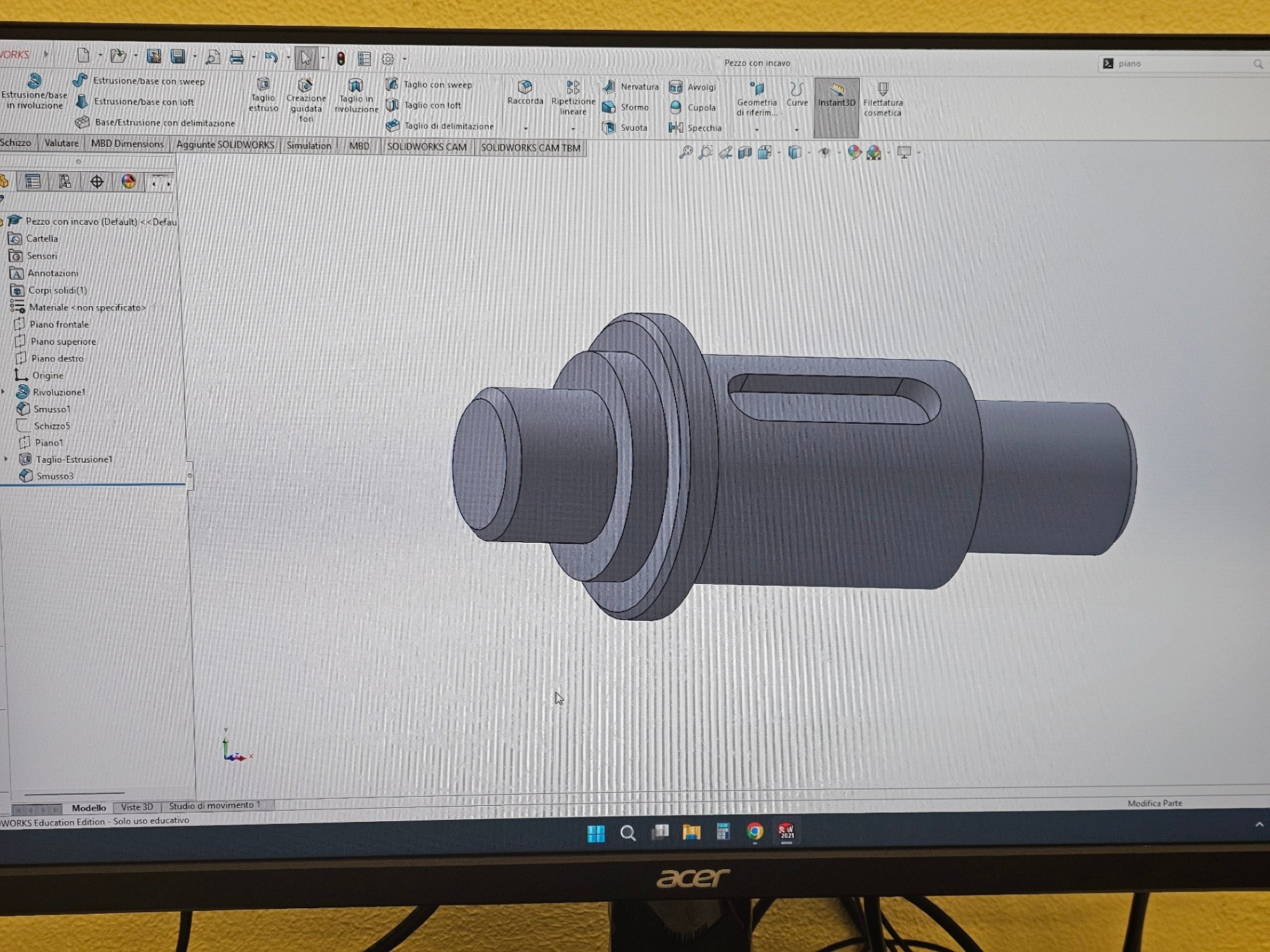Select Ripetizione lineare tool

tap(573, 97)
